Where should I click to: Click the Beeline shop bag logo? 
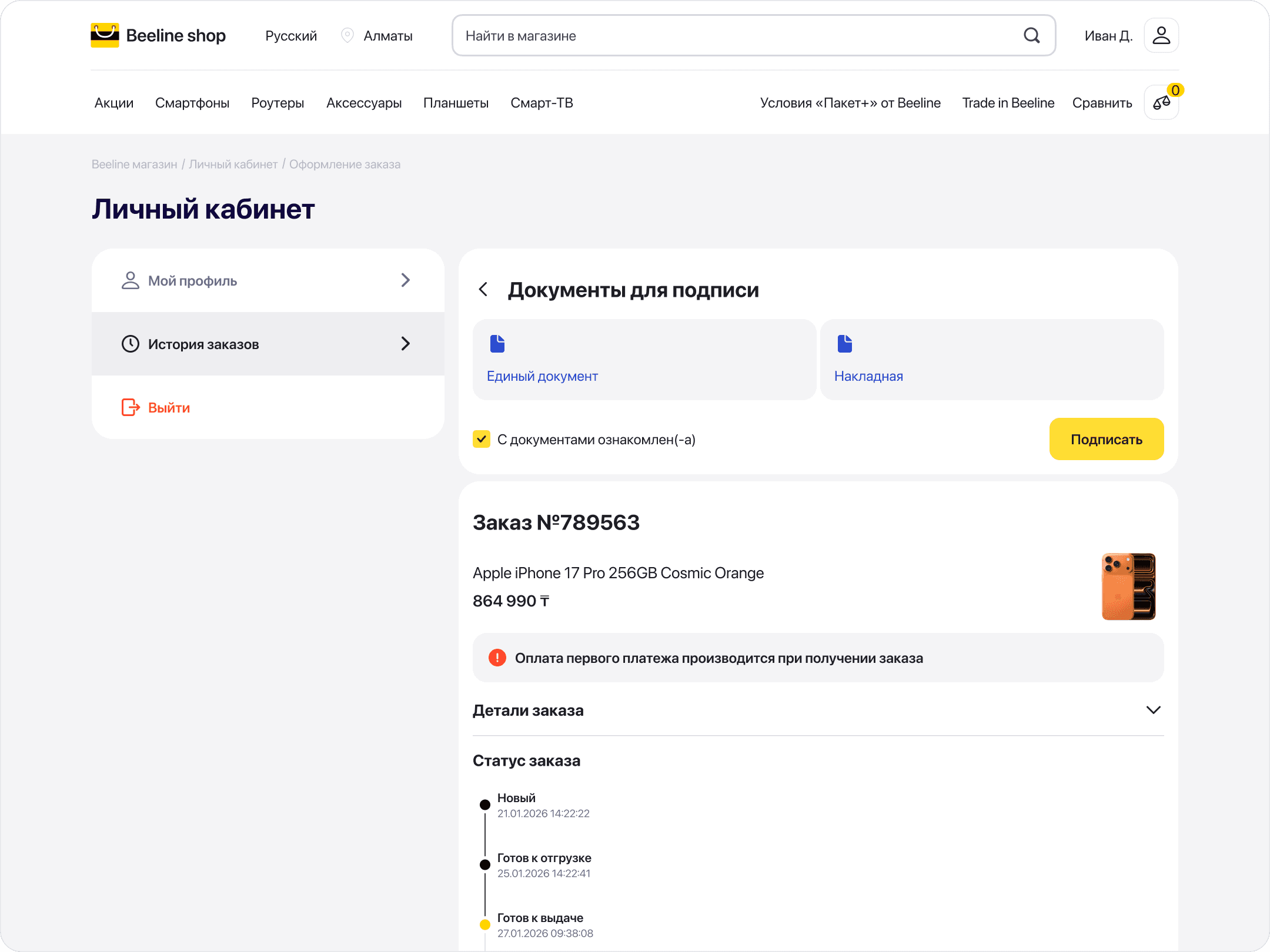tap(105, 35)
